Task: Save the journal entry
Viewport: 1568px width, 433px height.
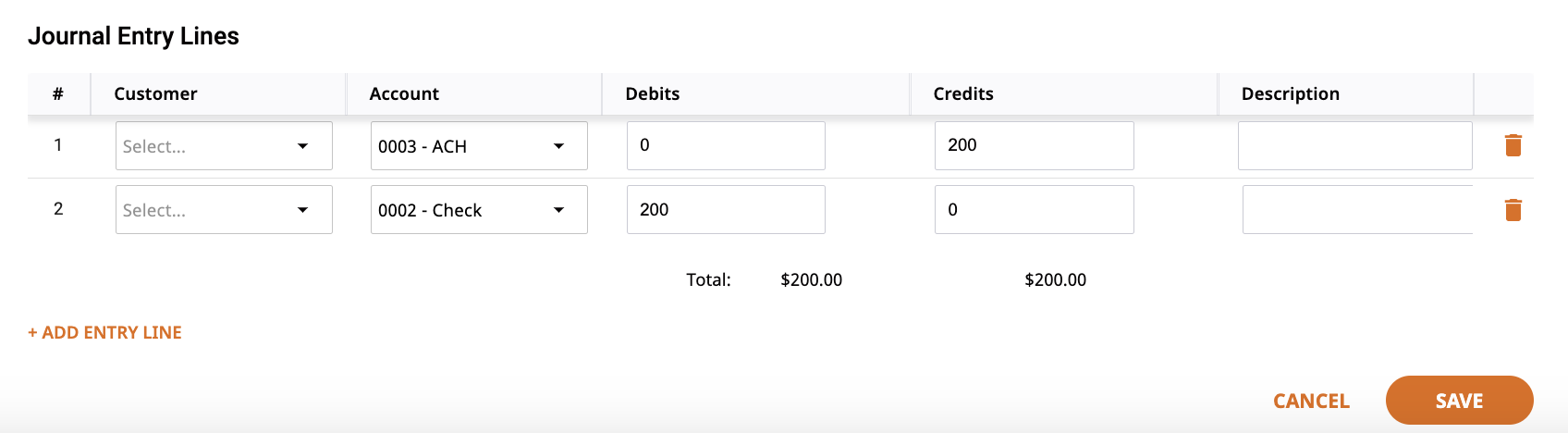Action: pos(1459,400)
